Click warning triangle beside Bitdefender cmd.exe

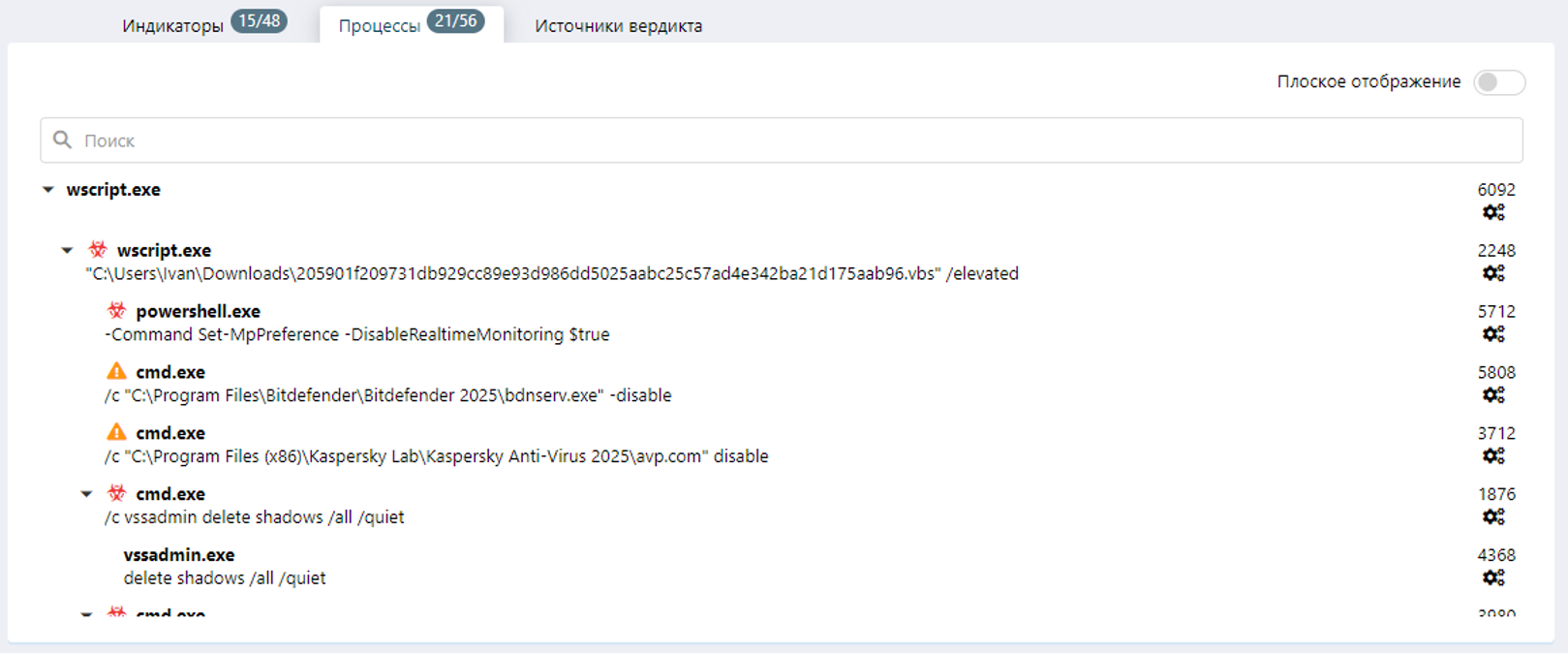(116, 371)
